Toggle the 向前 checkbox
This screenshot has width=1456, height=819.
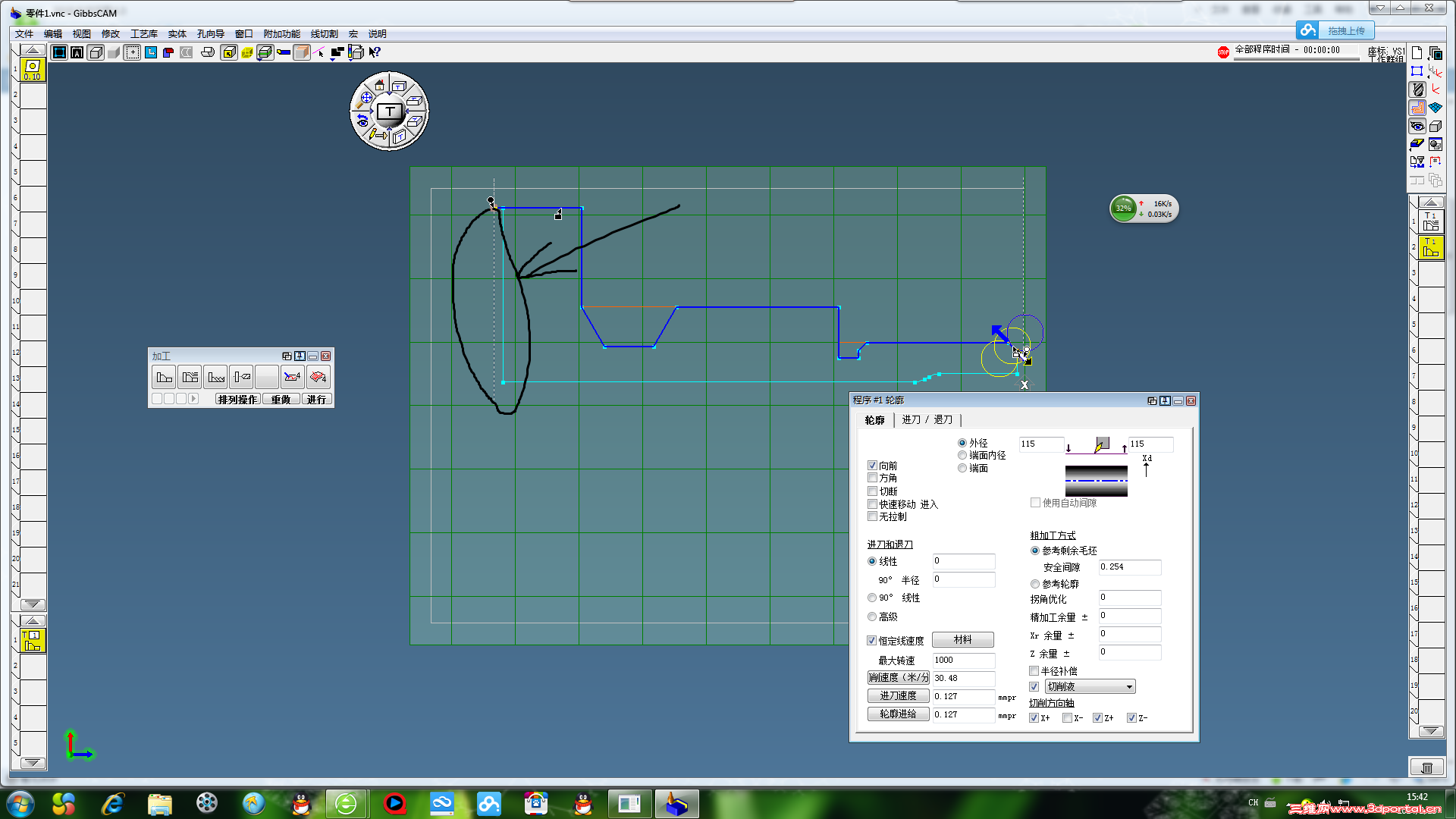click(x=872, y=466)
